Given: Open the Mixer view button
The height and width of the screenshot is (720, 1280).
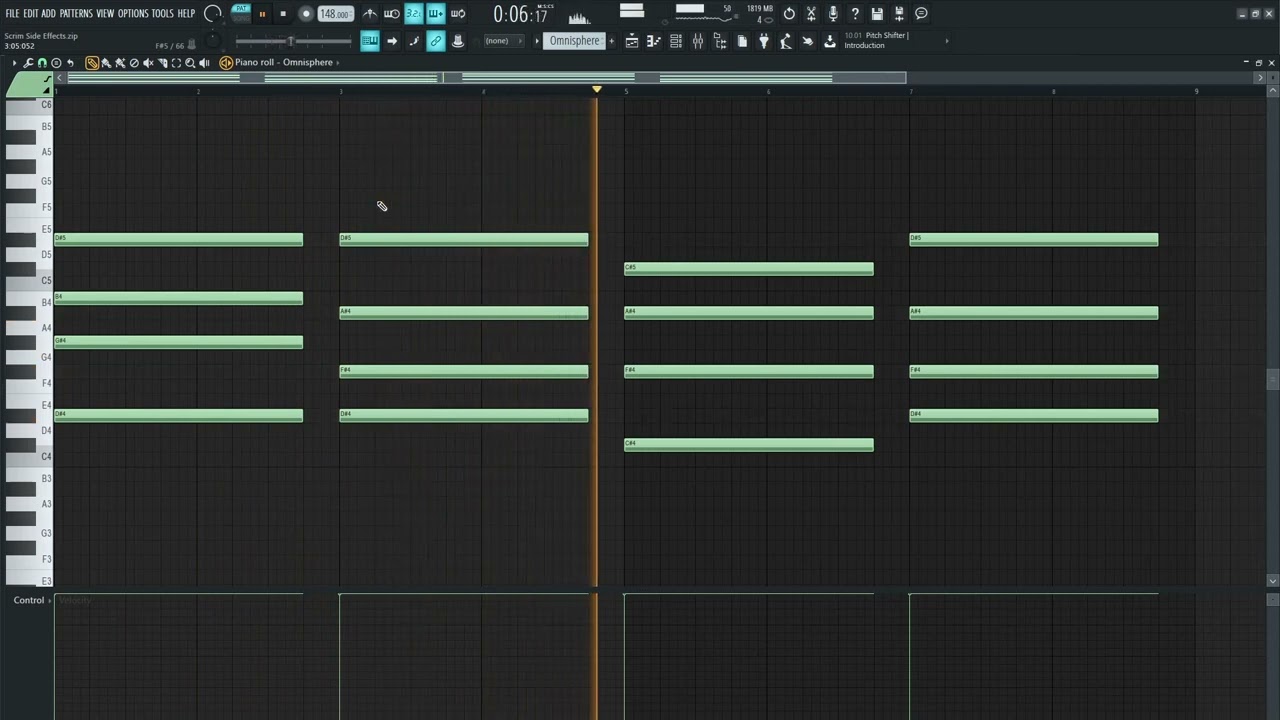Looking at the screenshot, I should tap(698, 41).
